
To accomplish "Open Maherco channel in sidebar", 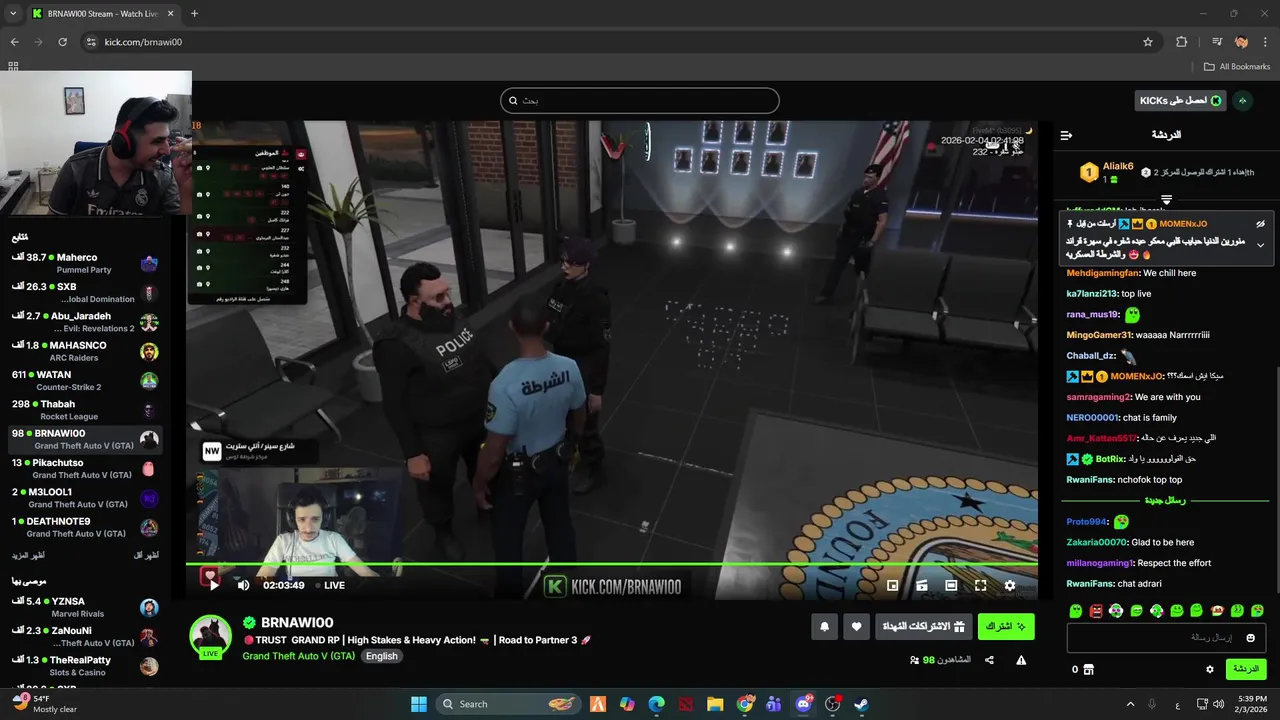I will (x=85, y=264).
